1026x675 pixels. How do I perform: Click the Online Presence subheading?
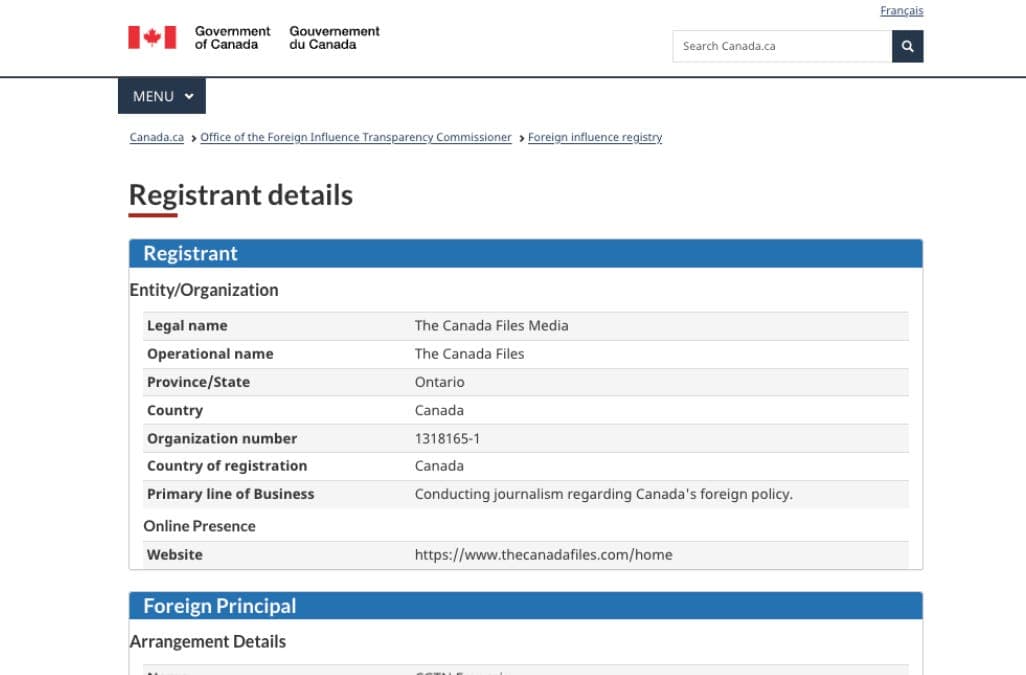point(200,526)
